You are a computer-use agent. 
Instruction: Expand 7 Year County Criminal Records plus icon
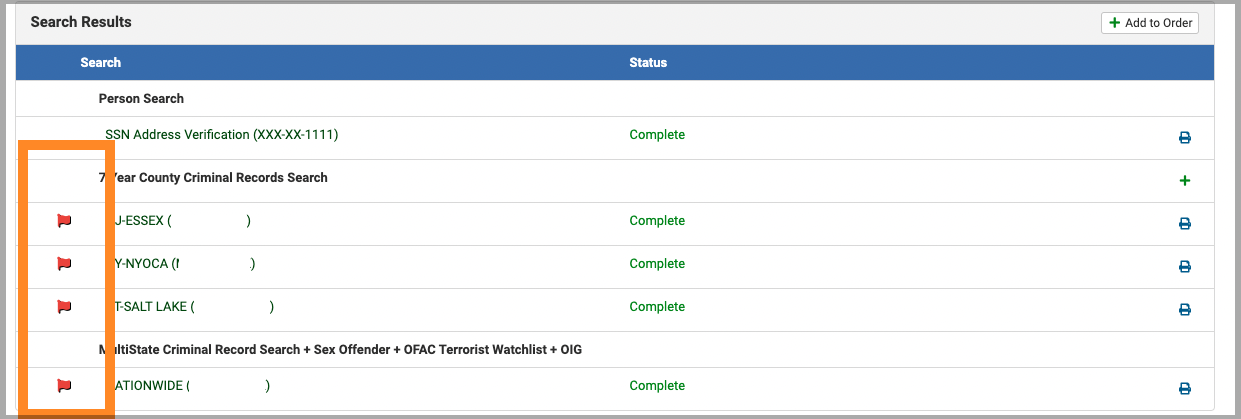(x=1185, y=181)
